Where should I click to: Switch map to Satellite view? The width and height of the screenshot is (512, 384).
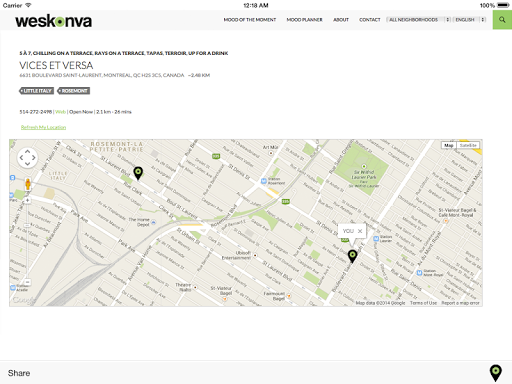pos(468,145)
